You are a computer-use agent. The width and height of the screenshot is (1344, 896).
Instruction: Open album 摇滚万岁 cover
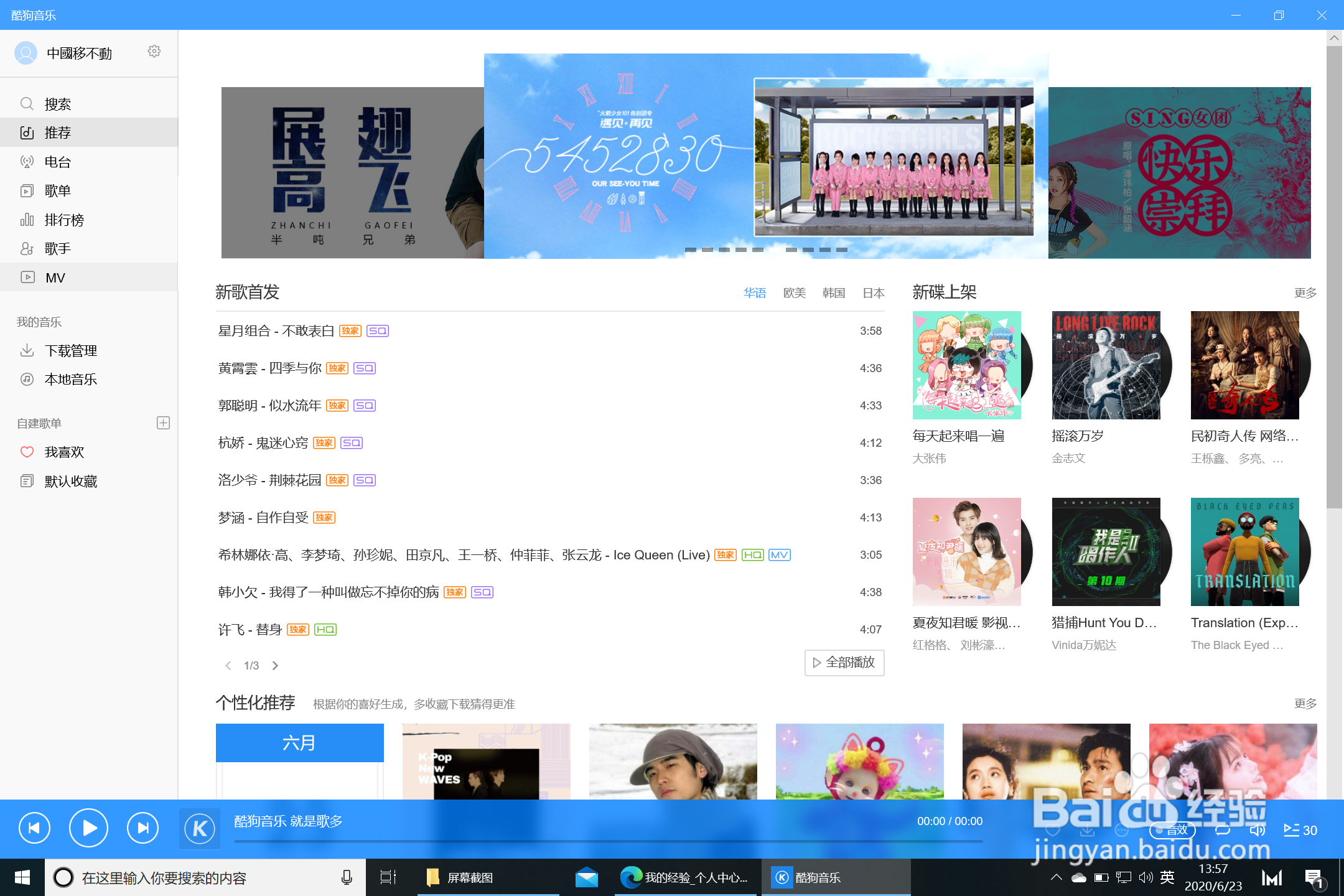(1106, 365)
